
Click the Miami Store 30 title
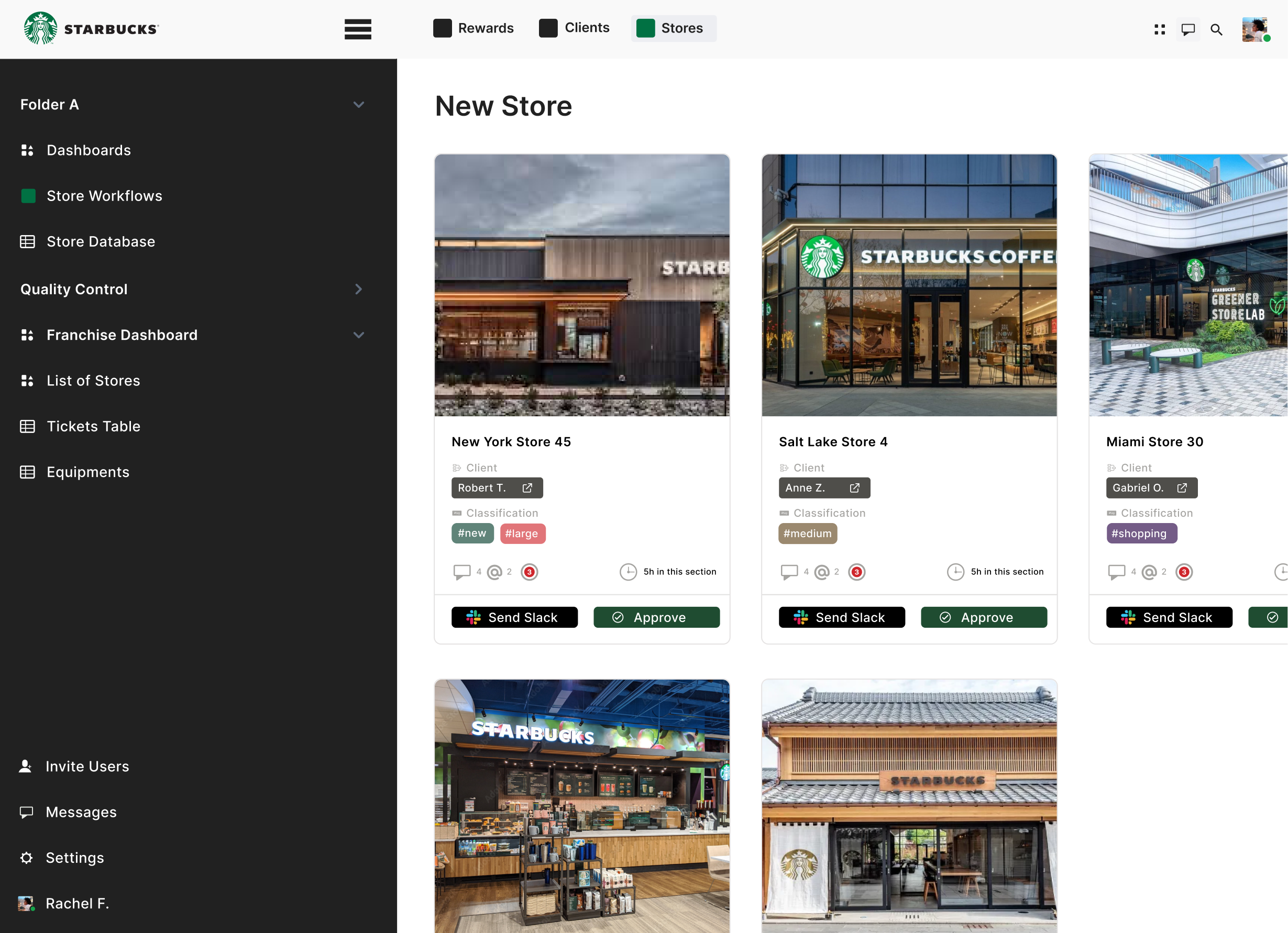tap(1154, 441)
